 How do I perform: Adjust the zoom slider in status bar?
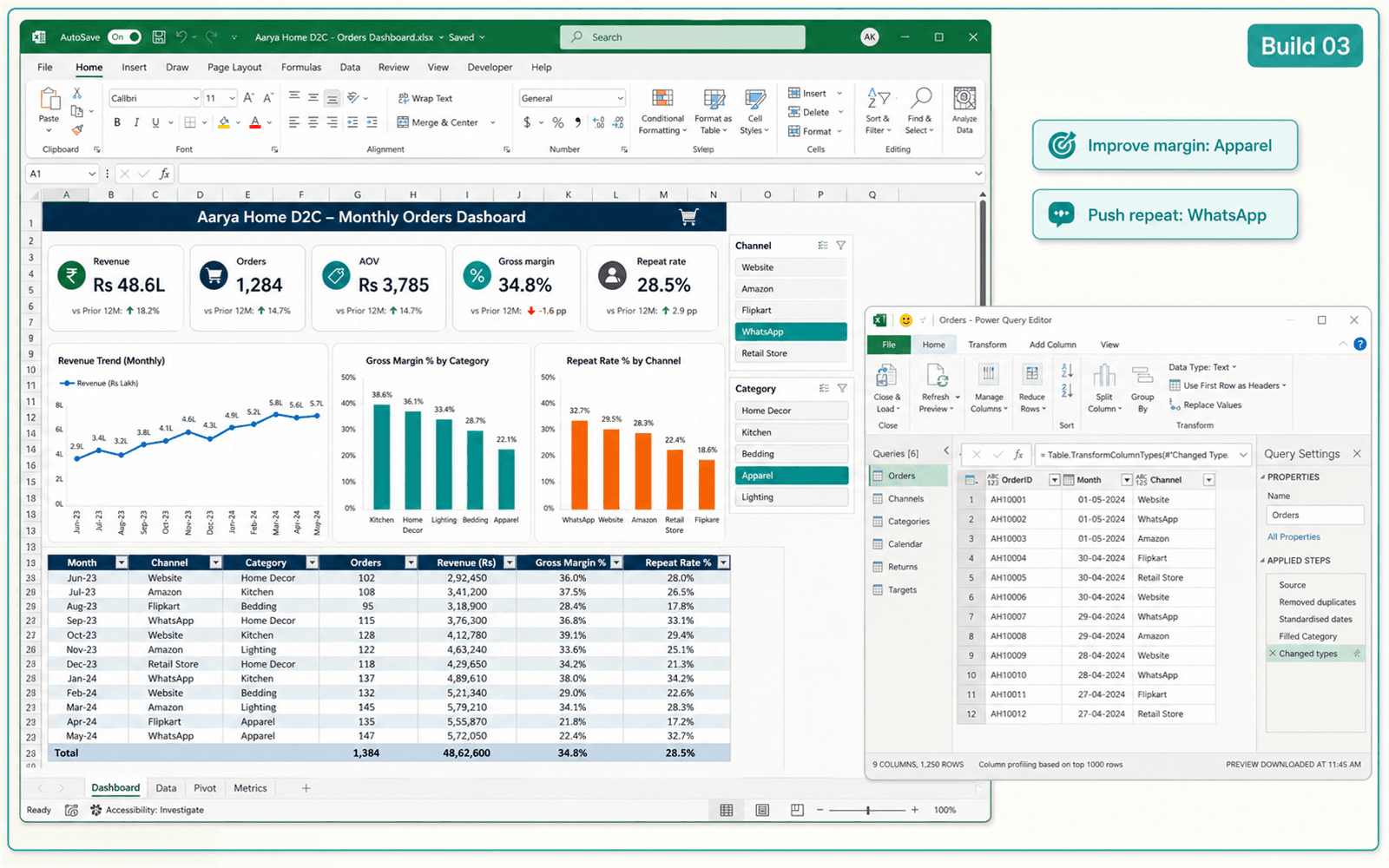tap(867, 810)
